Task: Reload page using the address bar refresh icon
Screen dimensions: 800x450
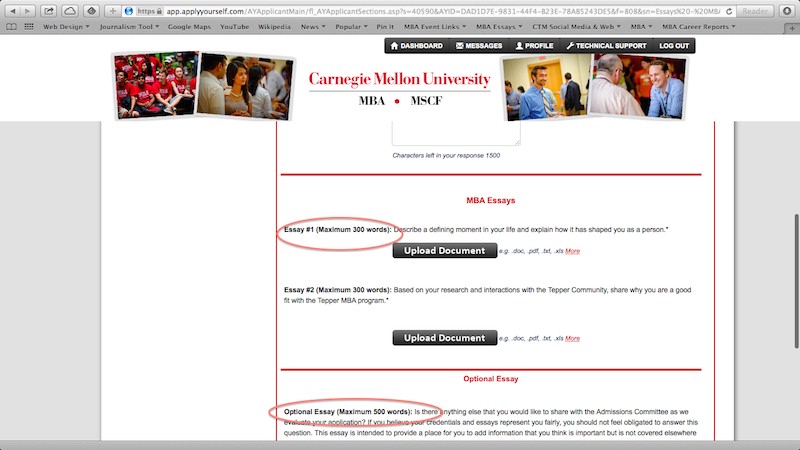Action: tap(729, 11)
